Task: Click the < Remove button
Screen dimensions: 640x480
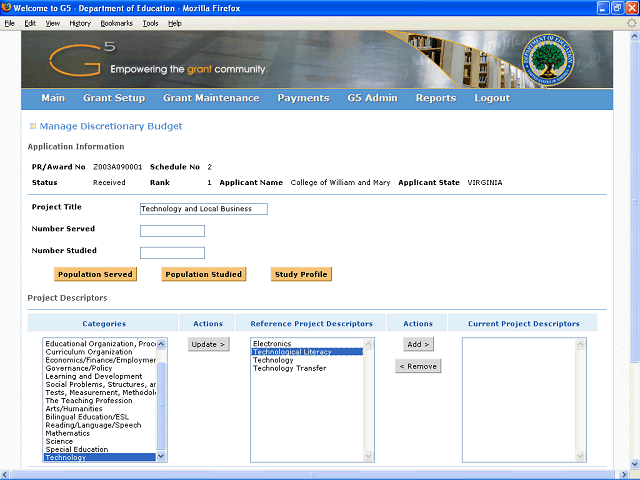Action: 418,366
